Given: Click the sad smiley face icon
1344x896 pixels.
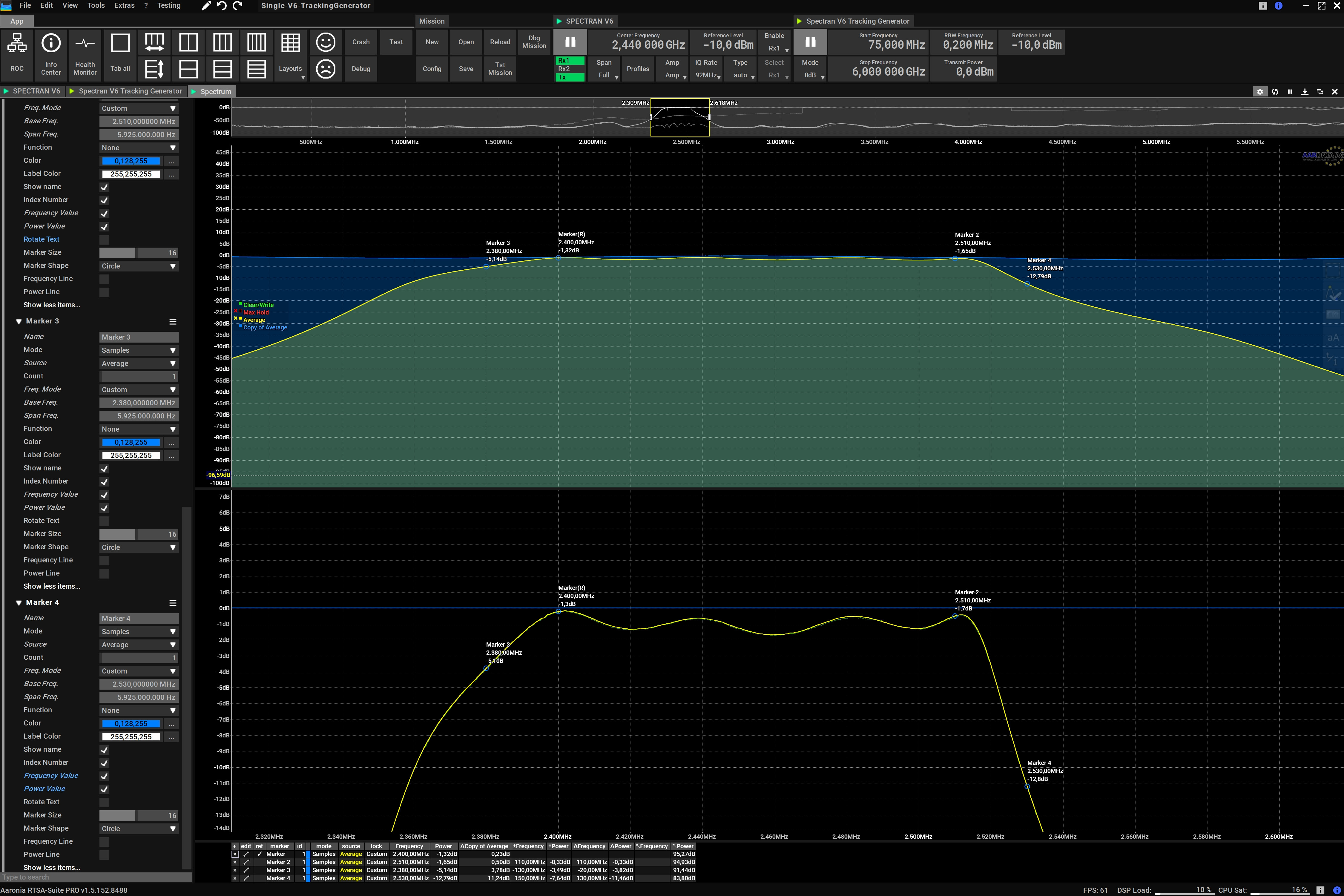Looking at the screenshot, I should [326, 69].
